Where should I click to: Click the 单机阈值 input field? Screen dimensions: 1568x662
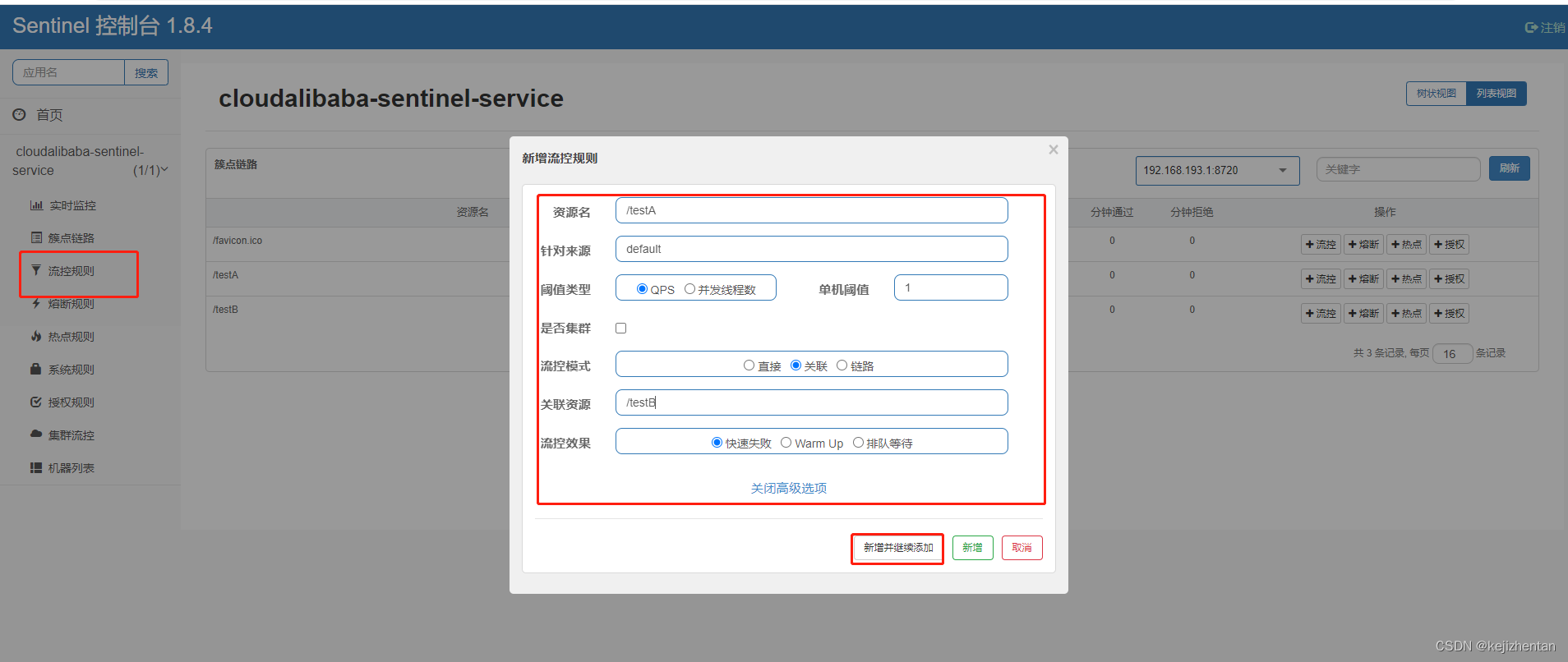(950, 287)
